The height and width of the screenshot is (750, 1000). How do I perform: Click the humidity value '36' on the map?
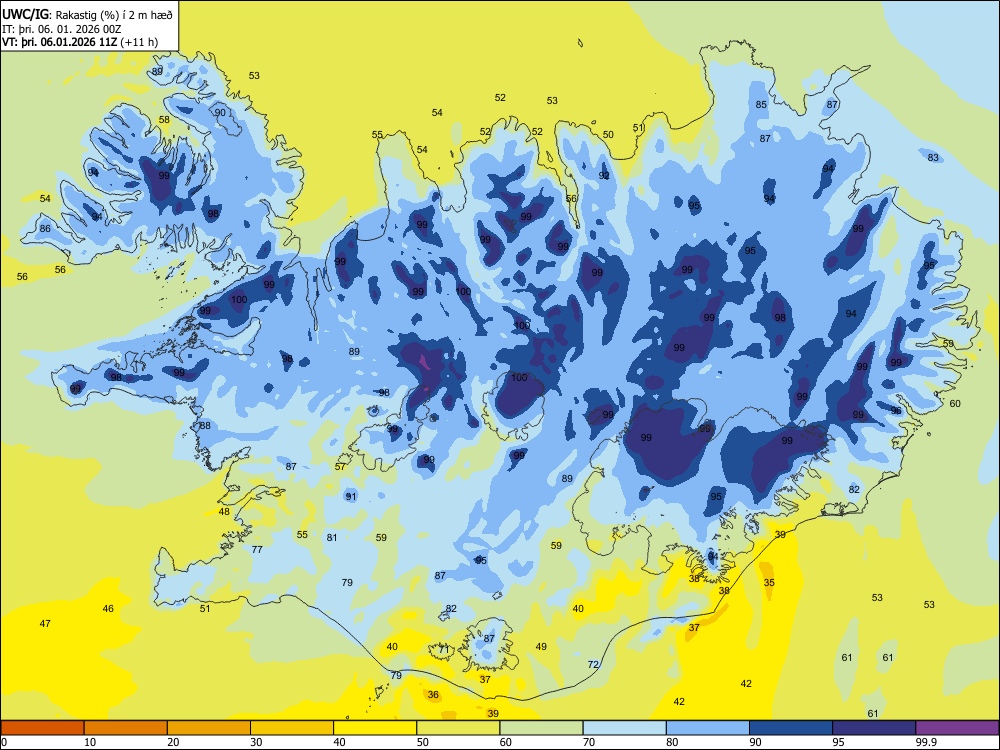[x=433, y=695]
